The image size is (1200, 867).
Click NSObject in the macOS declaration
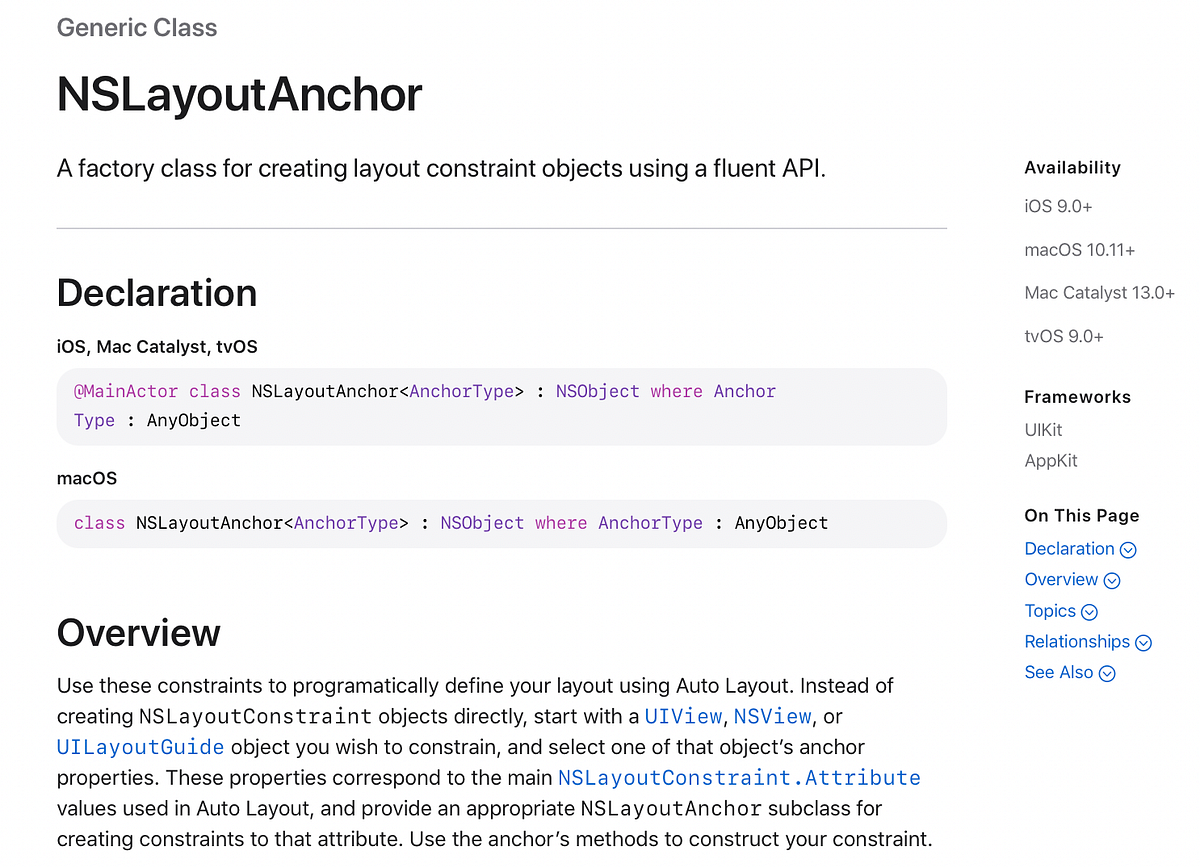tap(482, 523)
